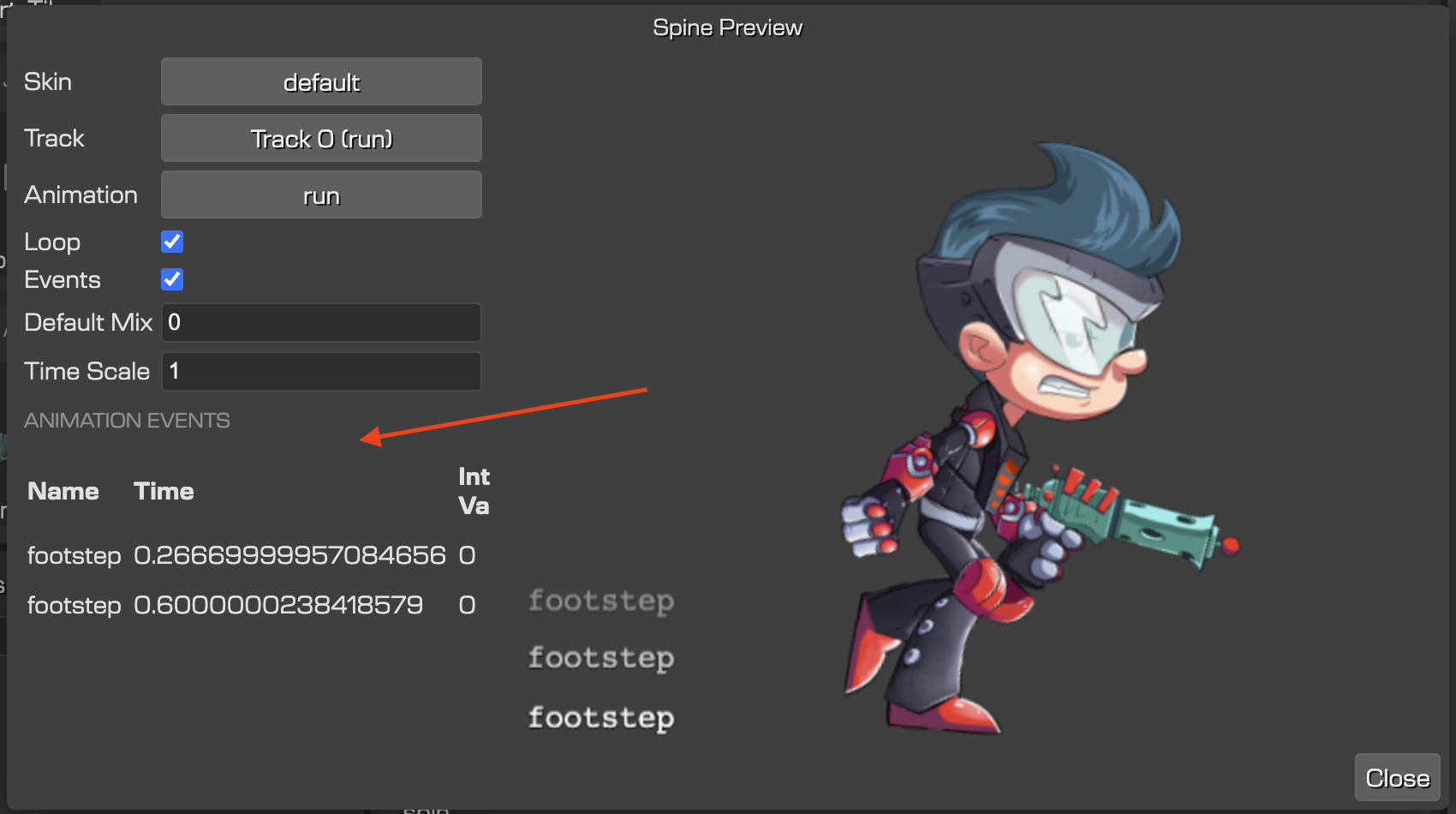Screen dimensions: 1456x814
Task: Close the Spine Preview dialog
Action: pos(1397,778)
